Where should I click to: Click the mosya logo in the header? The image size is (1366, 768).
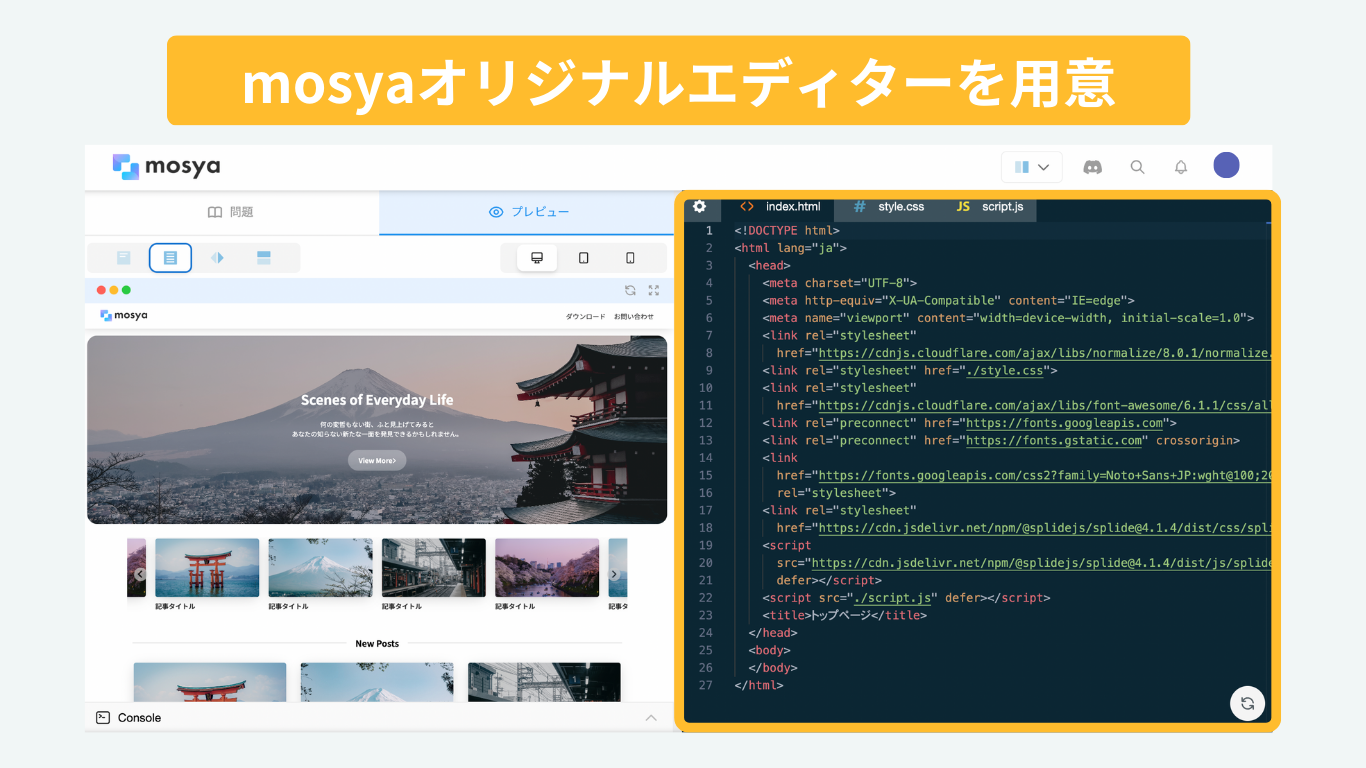tap(165, 166)
